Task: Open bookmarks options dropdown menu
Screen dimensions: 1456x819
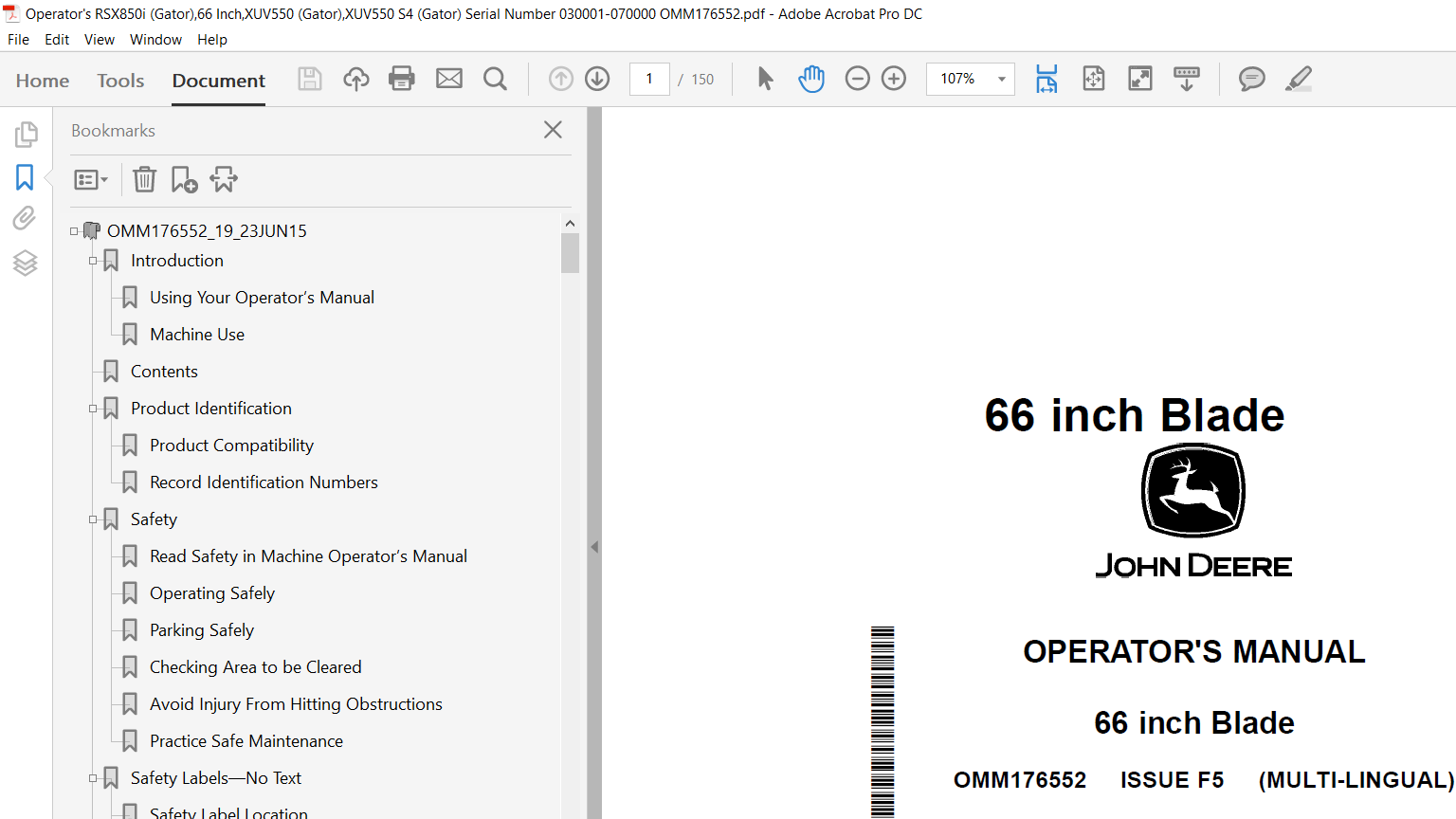Action: (91, 179)
